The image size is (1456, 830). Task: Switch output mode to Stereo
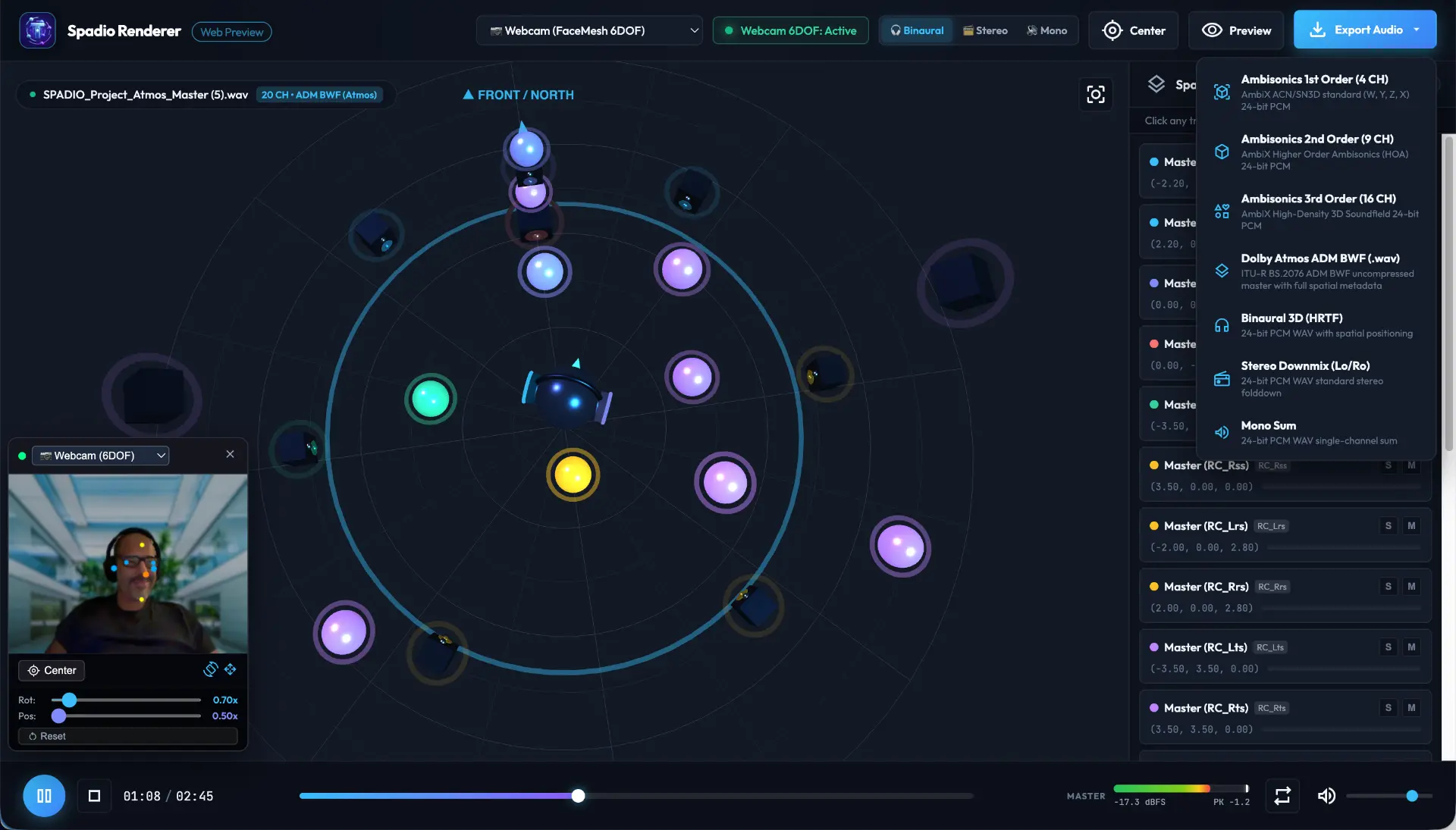coord(985,30)
